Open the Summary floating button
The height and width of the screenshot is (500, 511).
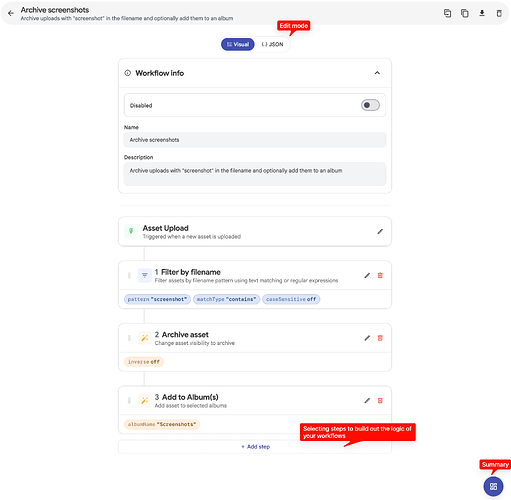pos(493,486)
